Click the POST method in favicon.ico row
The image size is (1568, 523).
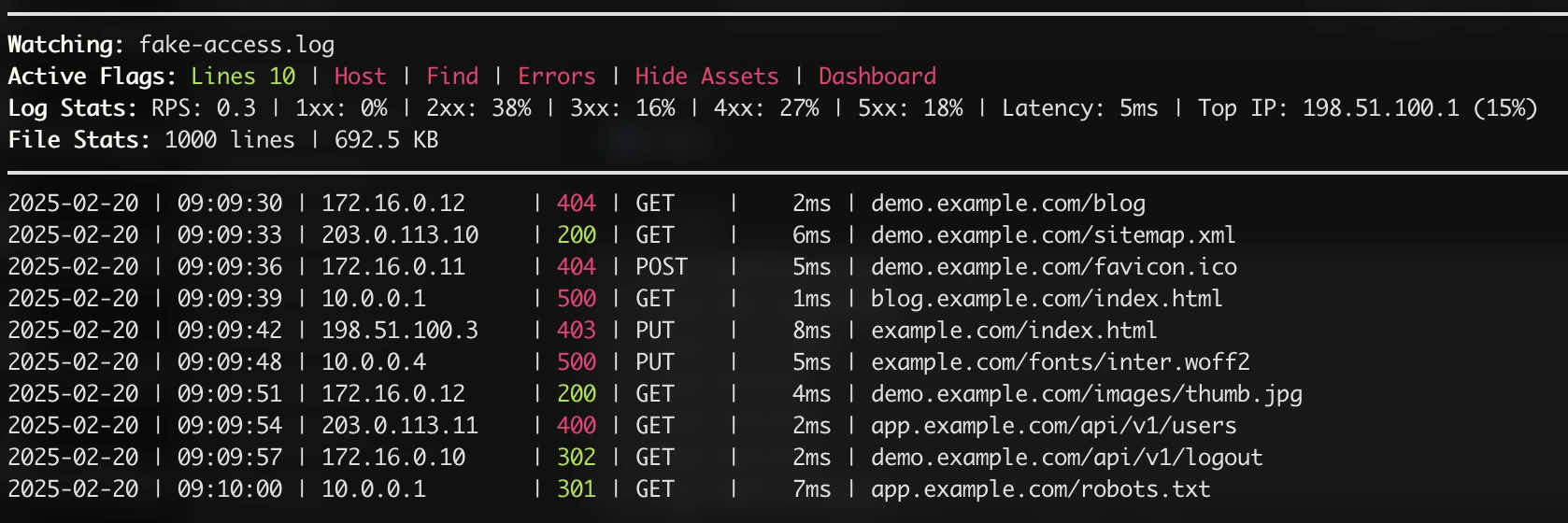point(662,267)
